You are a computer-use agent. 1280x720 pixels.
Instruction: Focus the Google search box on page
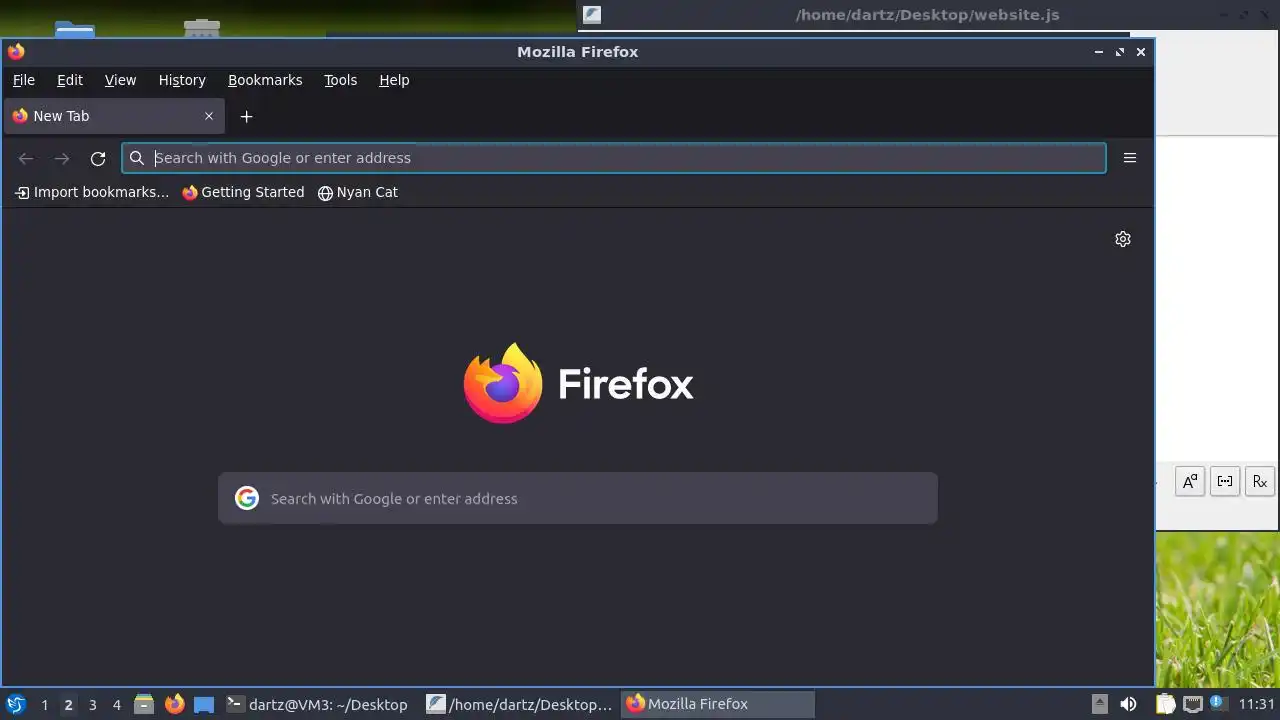click(578, 498)
